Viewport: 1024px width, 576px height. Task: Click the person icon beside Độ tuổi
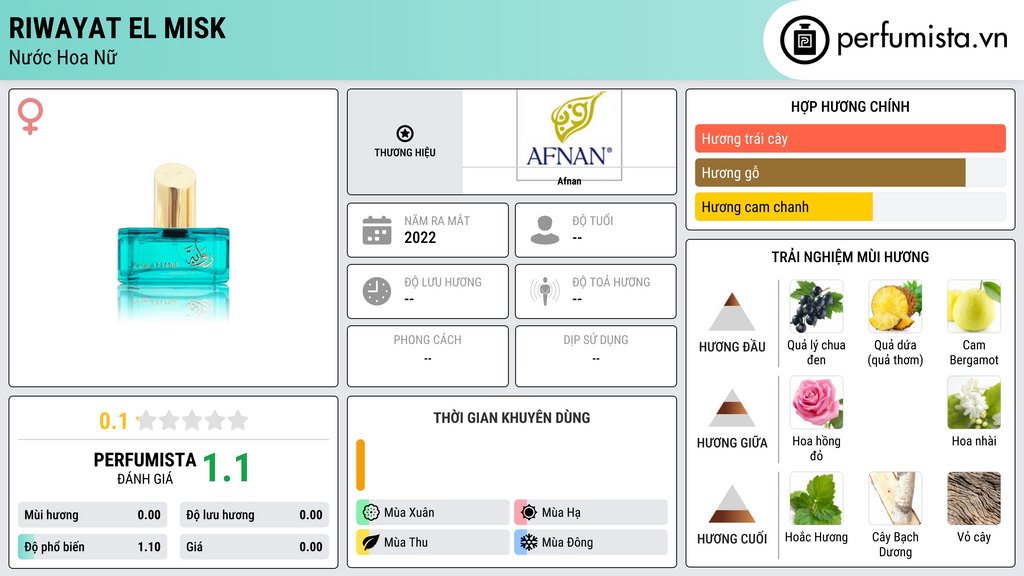click(x=544, y=230)
